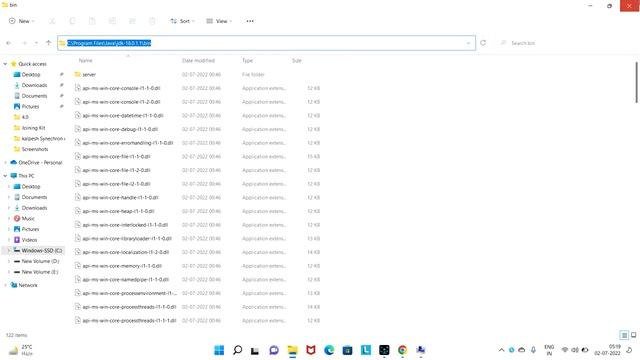Open McAfee from the taskbar
The width and height of the screenshot is (640, 360).
tap(311, 350)
